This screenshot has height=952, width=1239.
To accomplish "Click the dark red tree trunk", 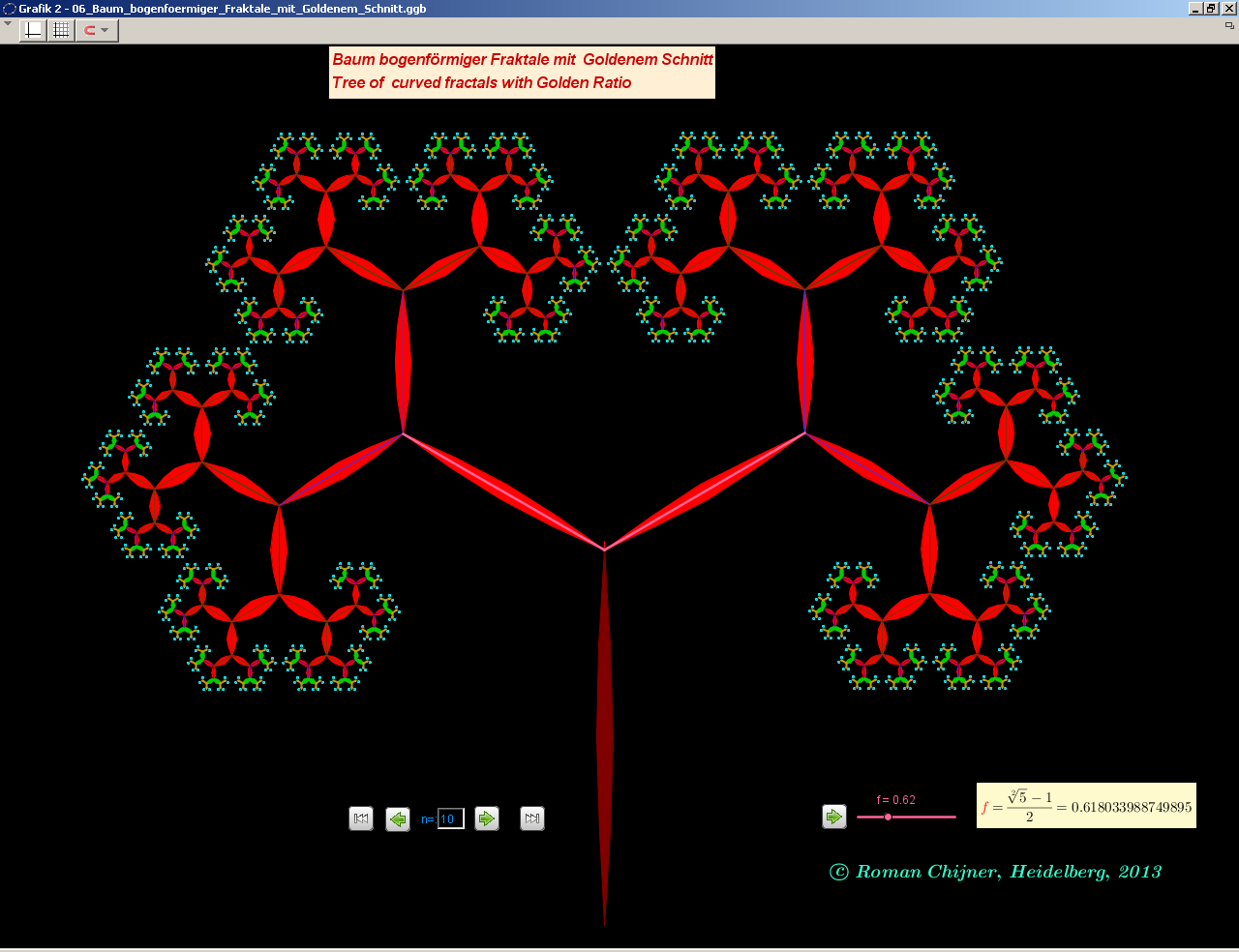I will pyautogui.click(x=605, y=735).
